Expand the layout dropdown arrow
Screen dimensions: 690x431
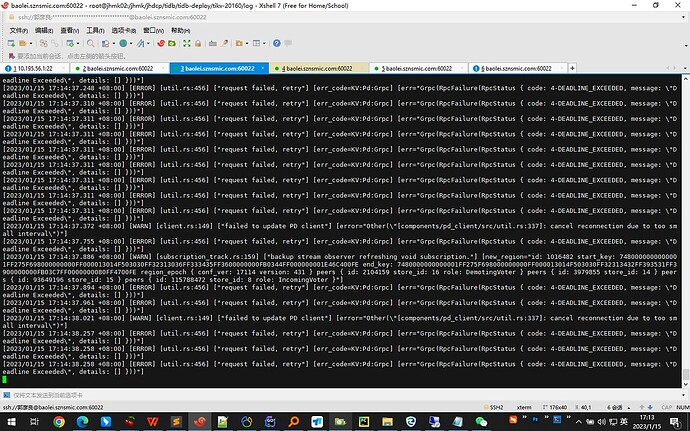(264, 43)
